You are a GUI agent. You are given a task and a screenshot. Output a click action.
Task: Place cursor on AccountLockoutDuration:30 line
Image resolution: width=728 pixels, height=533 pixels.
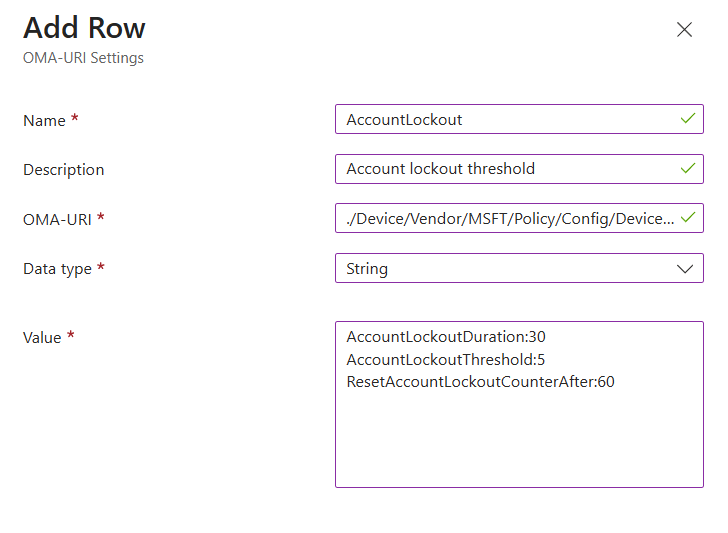tap(446, 337)
